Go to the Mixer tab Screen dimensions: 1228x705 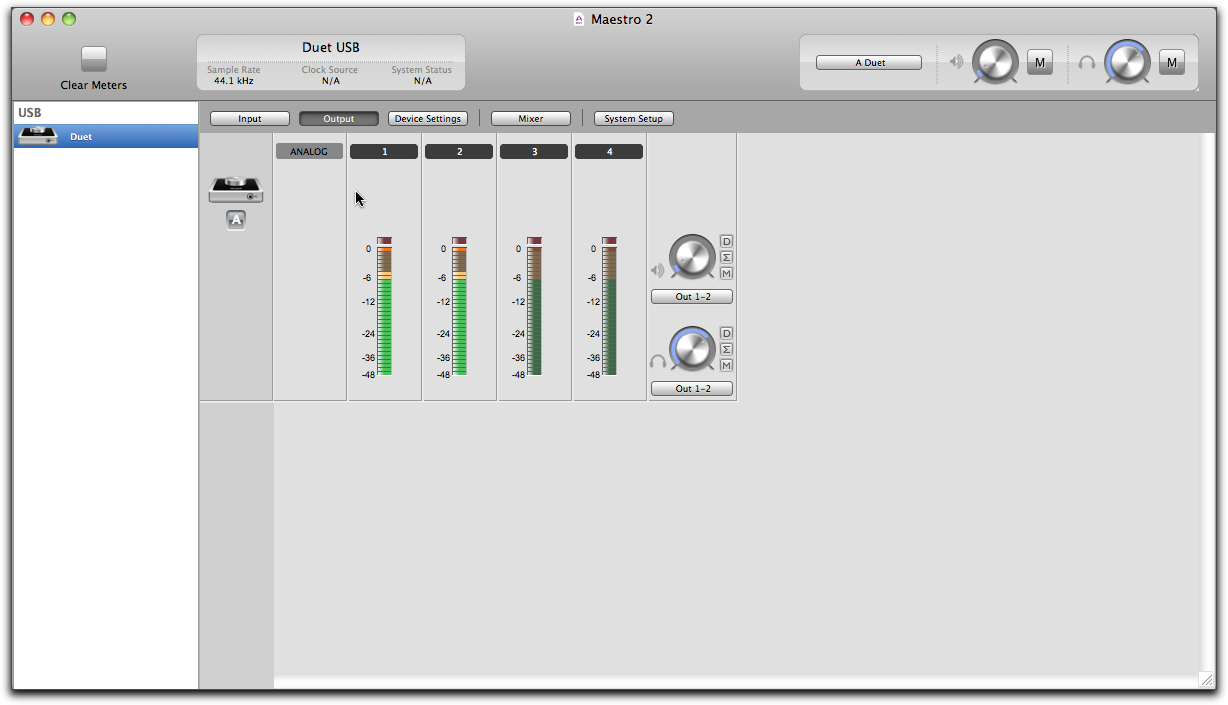click(531, 119)
